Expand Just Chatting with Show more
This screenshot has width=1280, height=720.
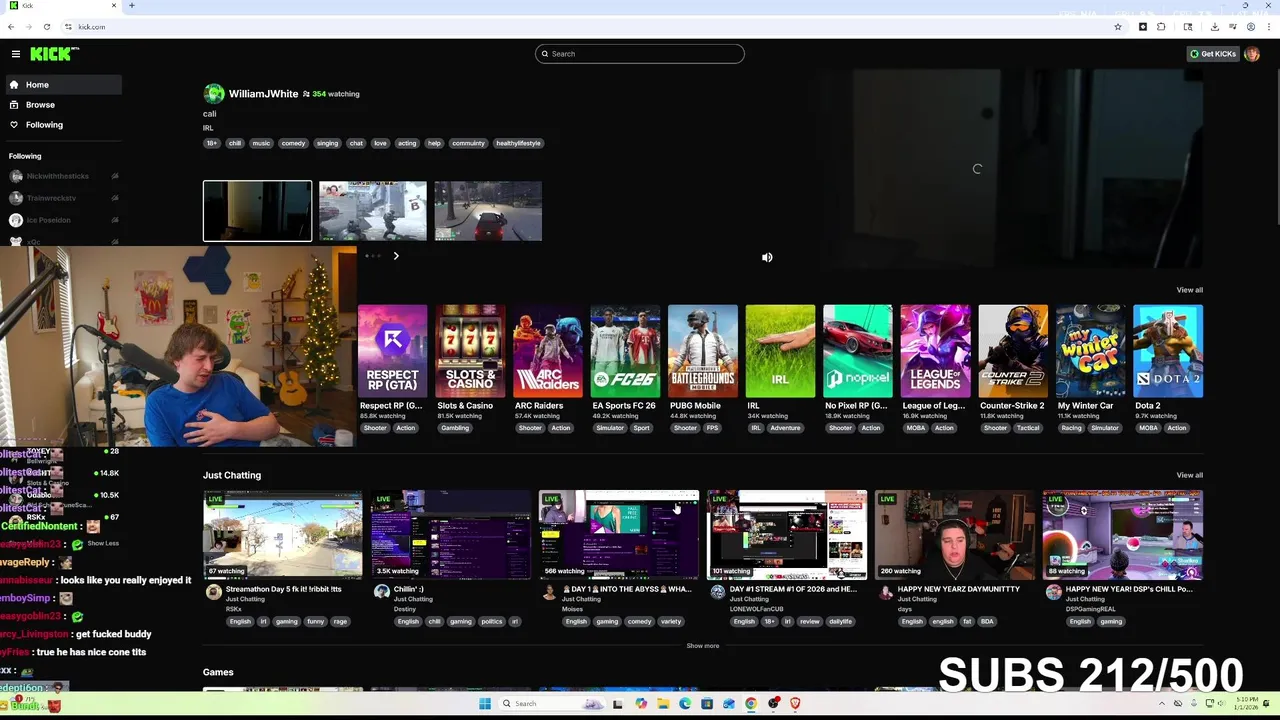click(703, 646)
